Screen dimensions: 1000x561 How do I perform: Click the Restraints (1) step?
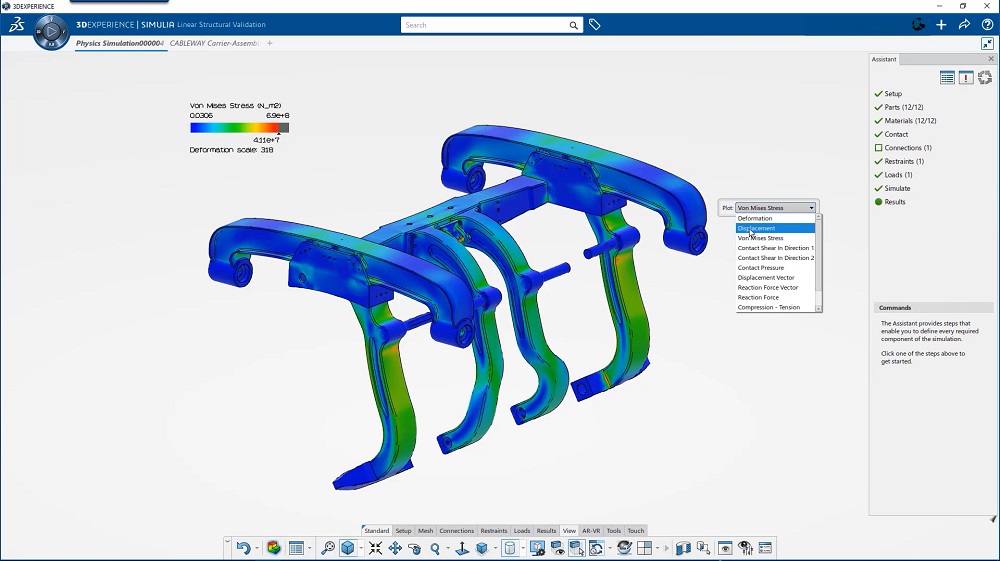[x=904, y=161]
